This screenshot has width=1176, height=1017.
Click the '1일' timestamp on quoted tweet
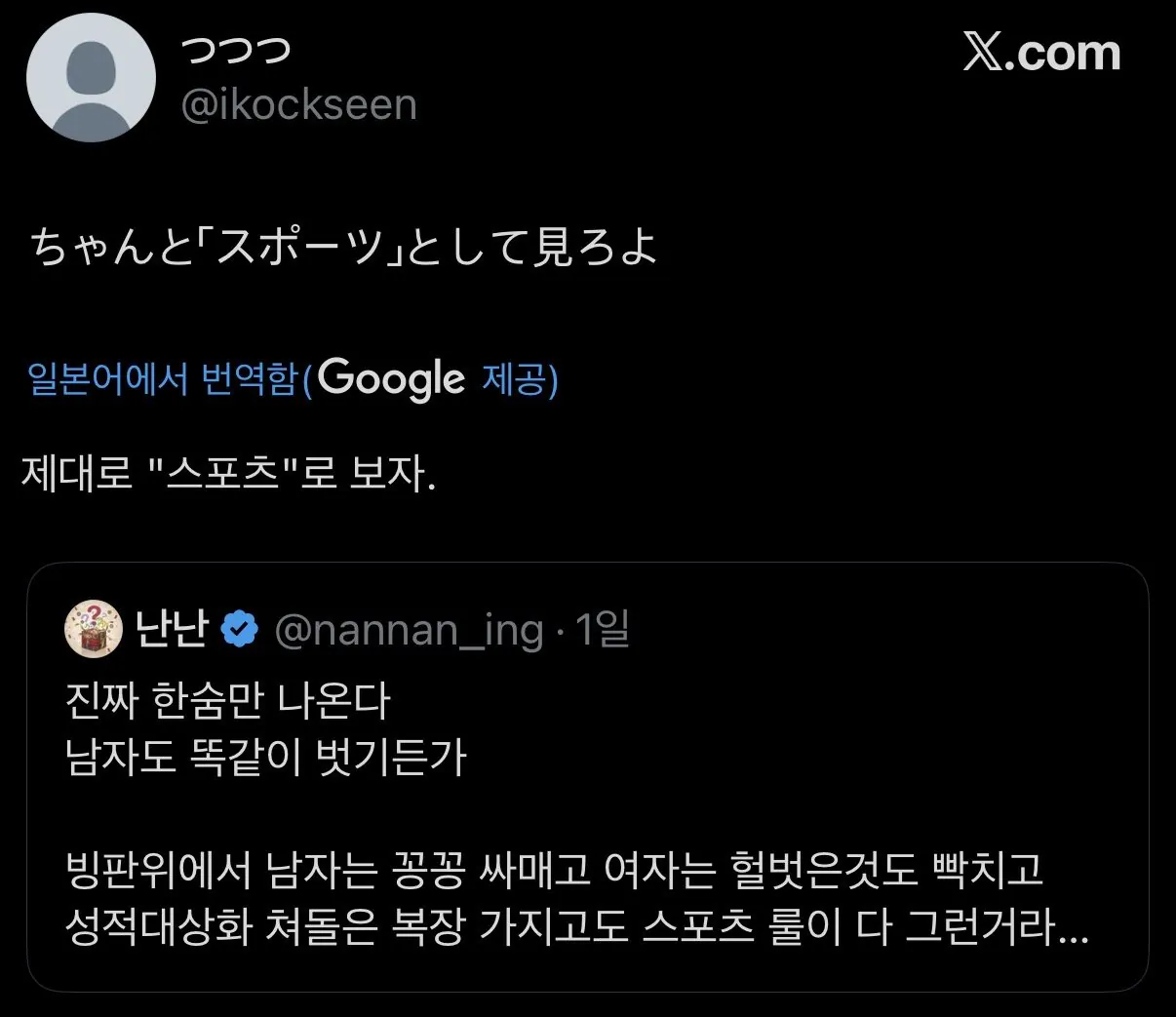click(x=602, y=629)
